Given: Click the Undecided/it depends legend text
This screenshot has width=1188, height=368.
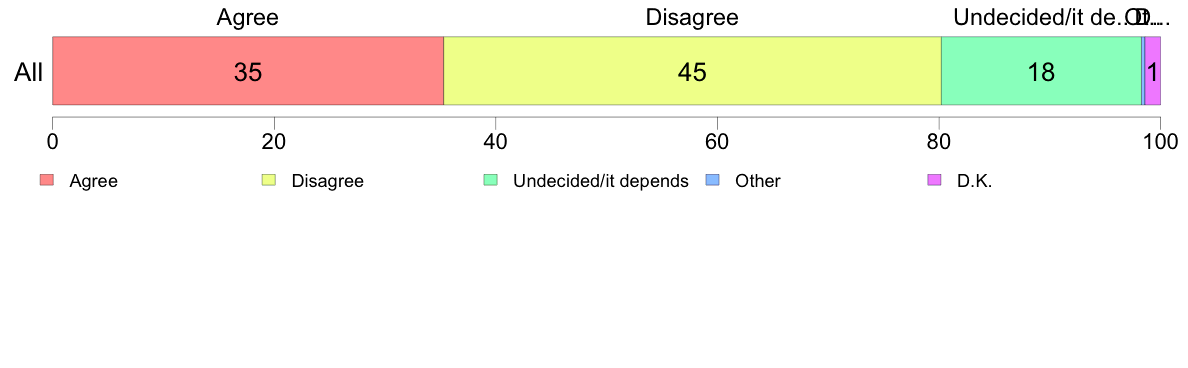Looking at the screenshot, I should 601,182.
